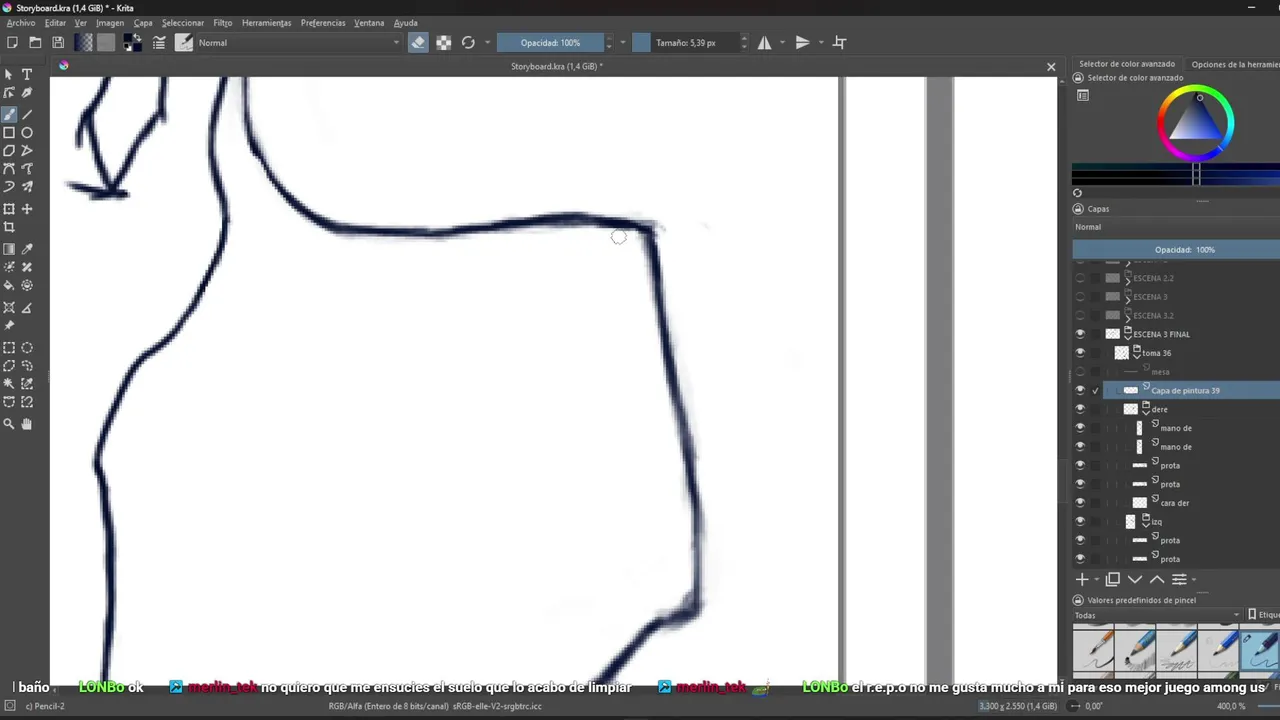
Task: Create a new document from toolbar
Action: [x=12, y=43]
